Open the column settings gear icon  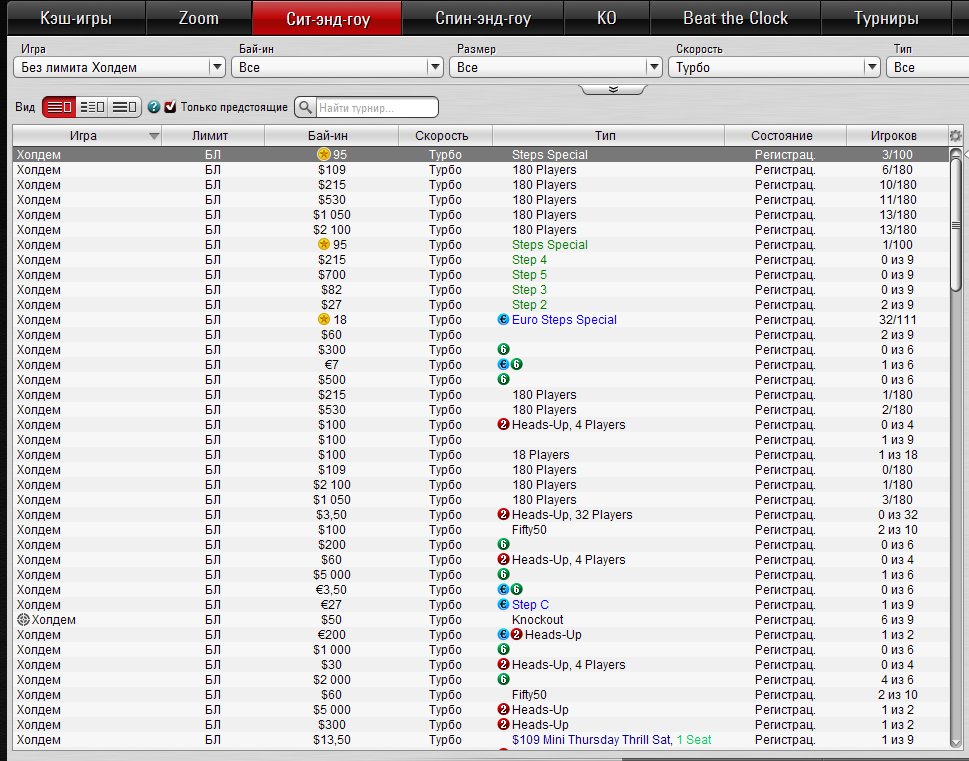pos(955,135)
